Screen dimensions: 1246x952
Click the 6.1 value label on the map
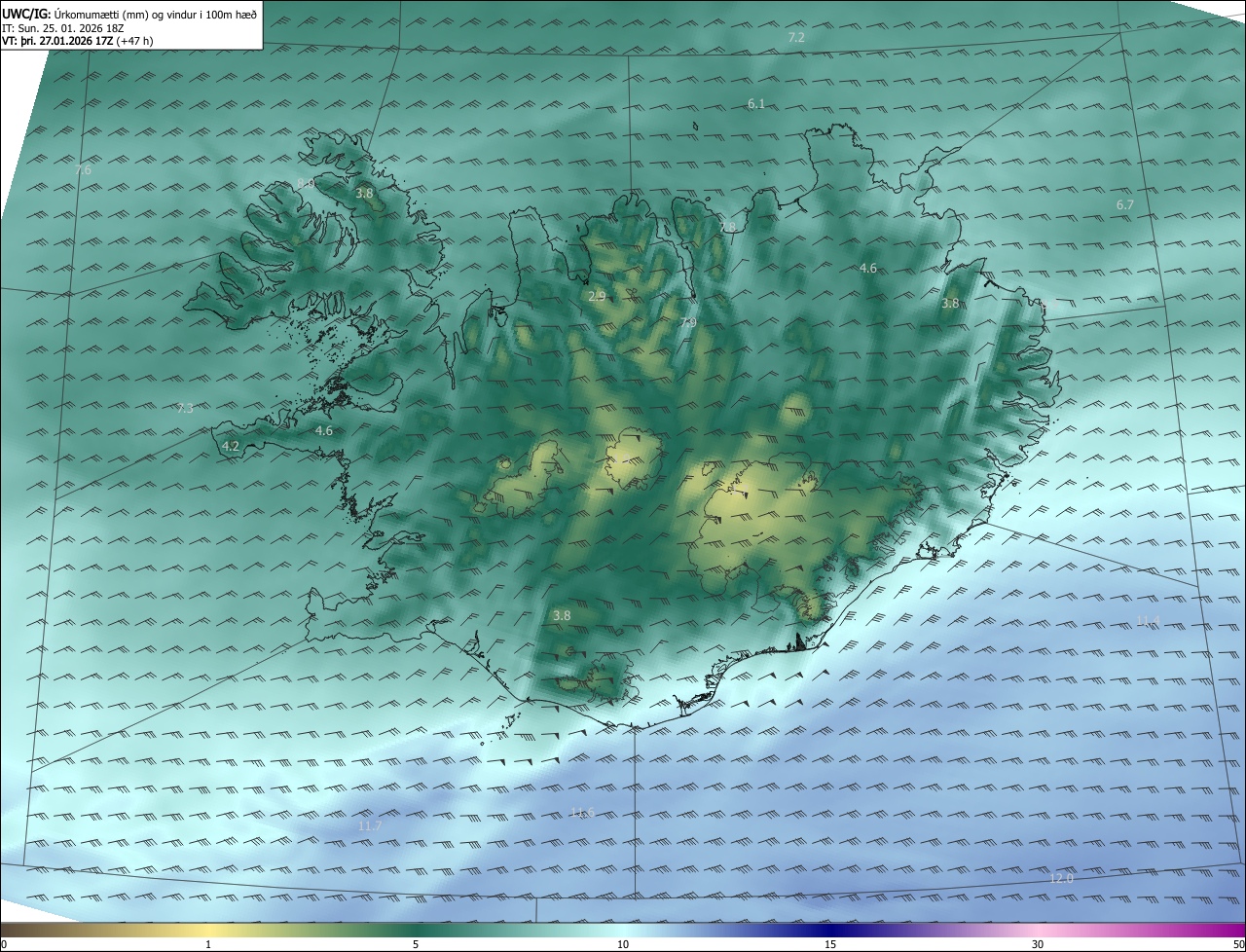pos(756,103)
